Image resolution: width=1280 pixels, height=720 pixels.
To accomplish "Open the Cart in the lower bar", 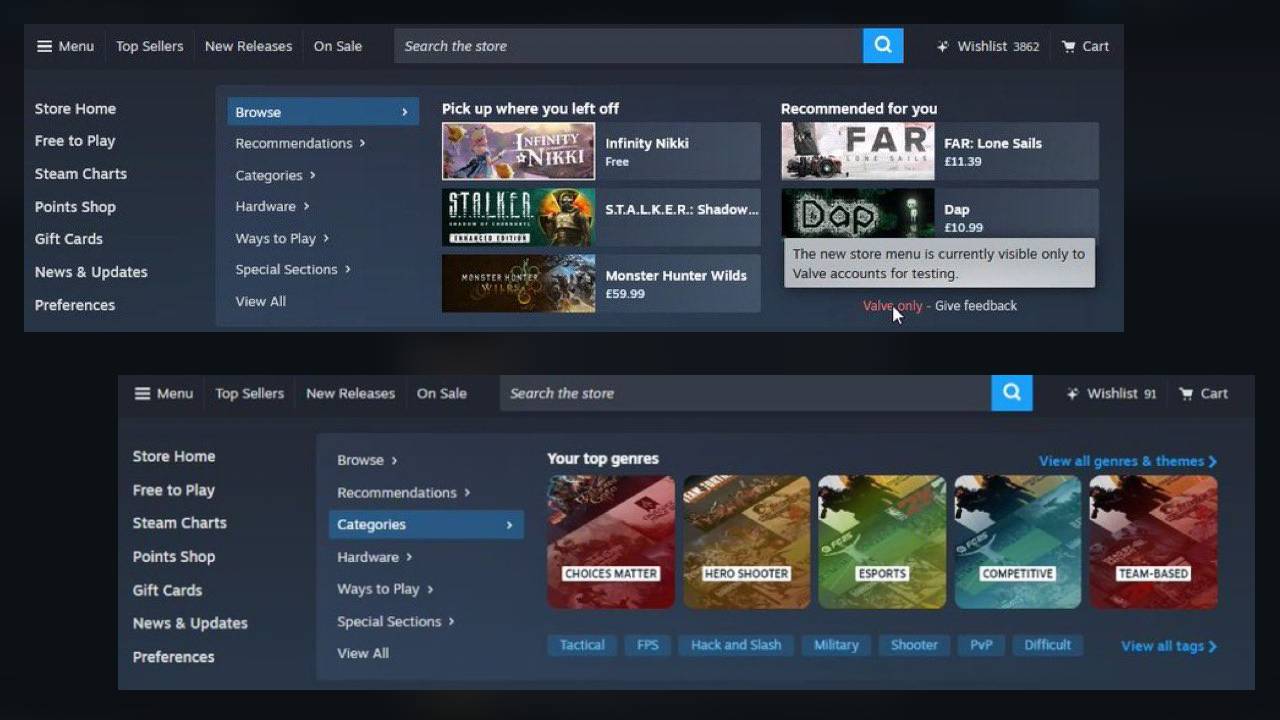I will pyautogui.click(x=1202, y=393).
